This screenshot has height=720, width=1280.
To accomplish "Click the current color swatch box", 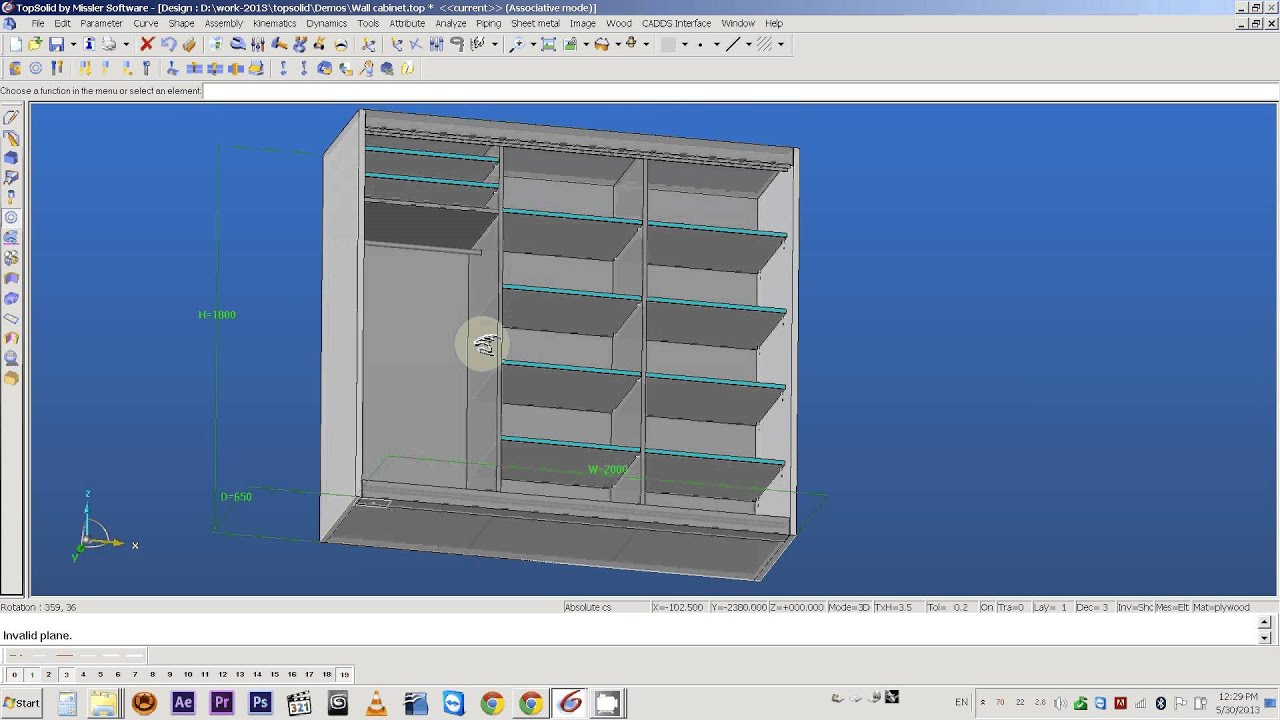I will click(668, 44).
